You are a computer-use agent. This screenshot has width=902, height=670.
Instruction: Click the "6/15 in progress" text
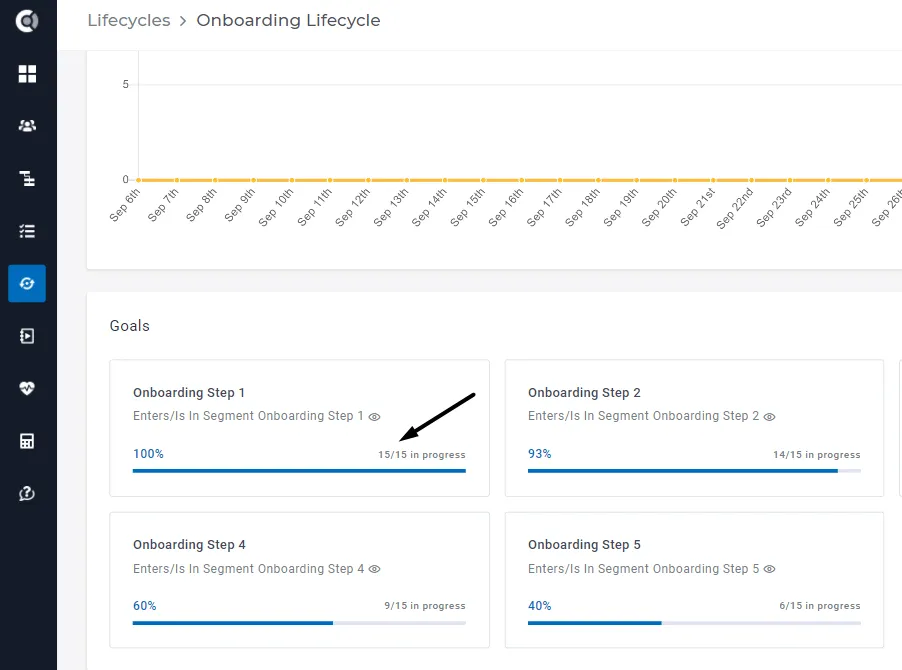[820, 606]
